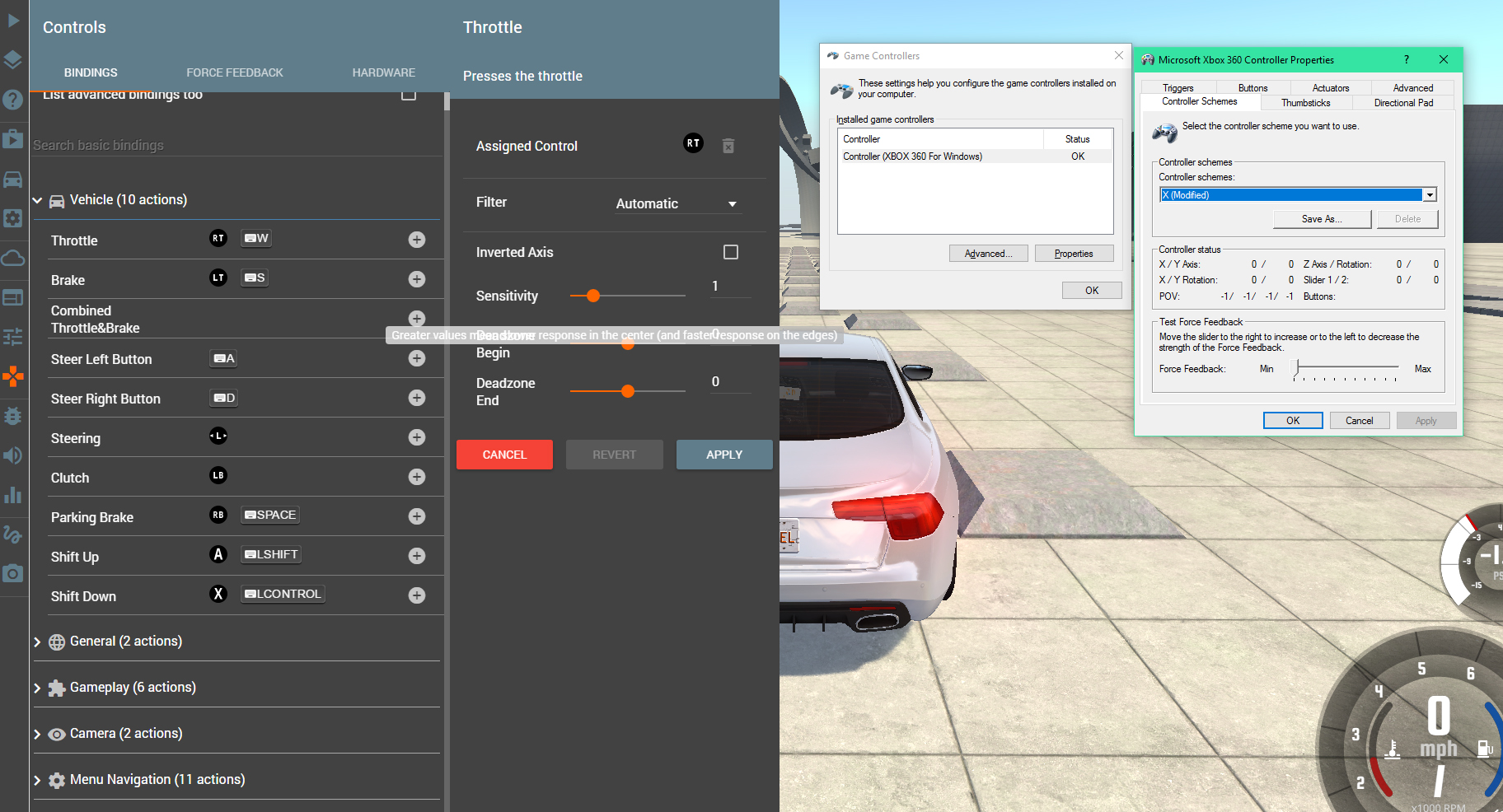This screenshot has width=1503, height=812.
Task: Click the red CANCEL button
Action: click(x=504, y=455)
